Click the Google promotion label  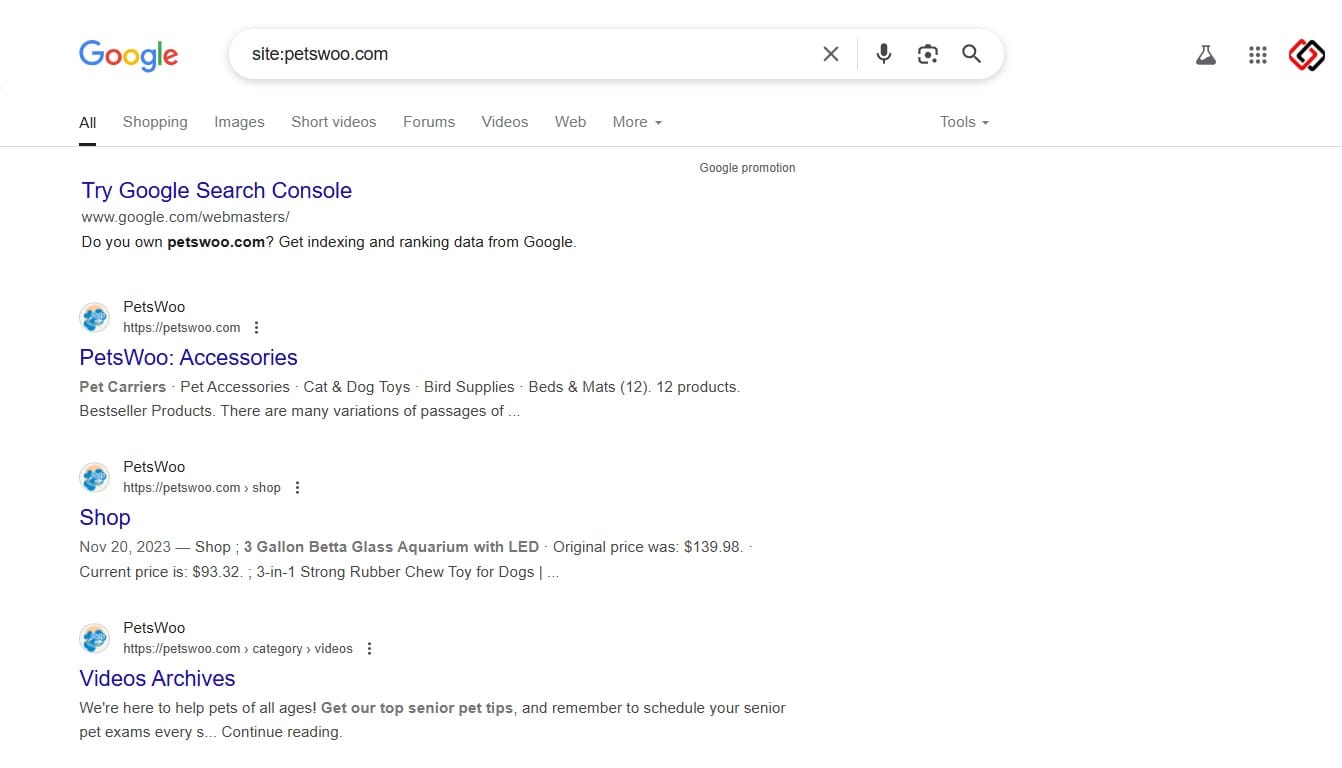pyautogui.click(x=747, y=168)
